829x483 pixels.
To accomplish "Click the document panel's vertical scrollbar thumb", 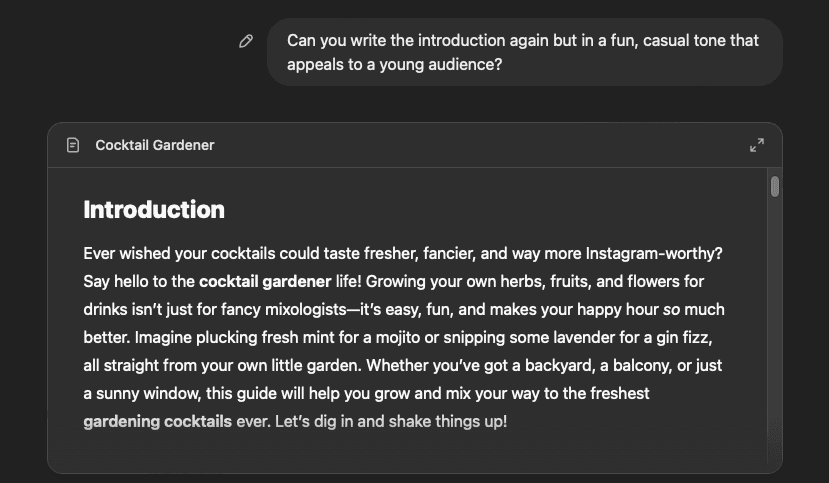I will pyautogui.click(x=775, y=186).
